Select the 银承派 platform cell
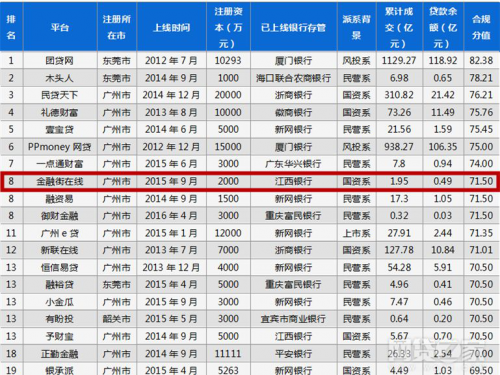 (x=60, y=370)
